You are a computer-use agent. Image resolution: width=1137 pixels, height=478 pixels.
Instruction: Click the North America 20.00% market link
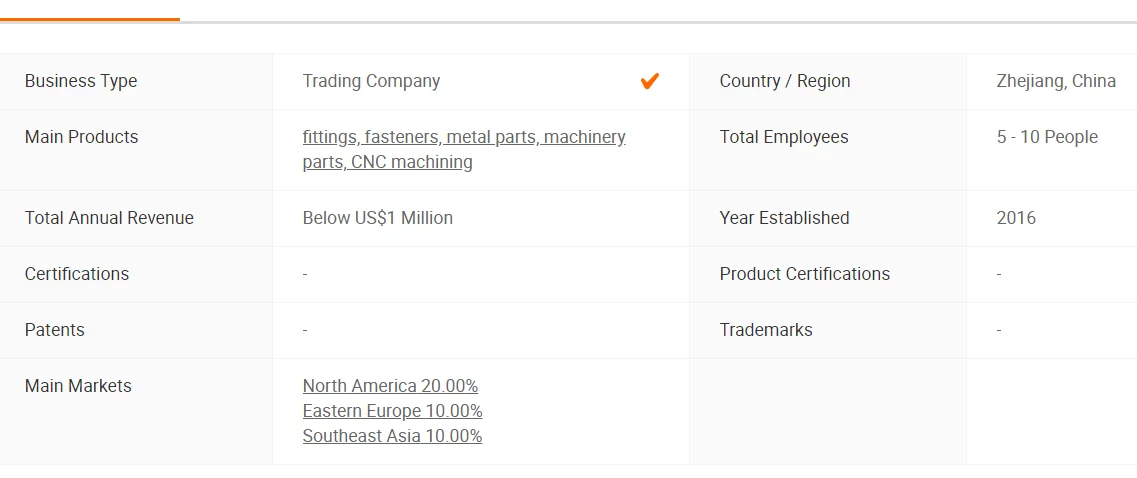point(390,386)
